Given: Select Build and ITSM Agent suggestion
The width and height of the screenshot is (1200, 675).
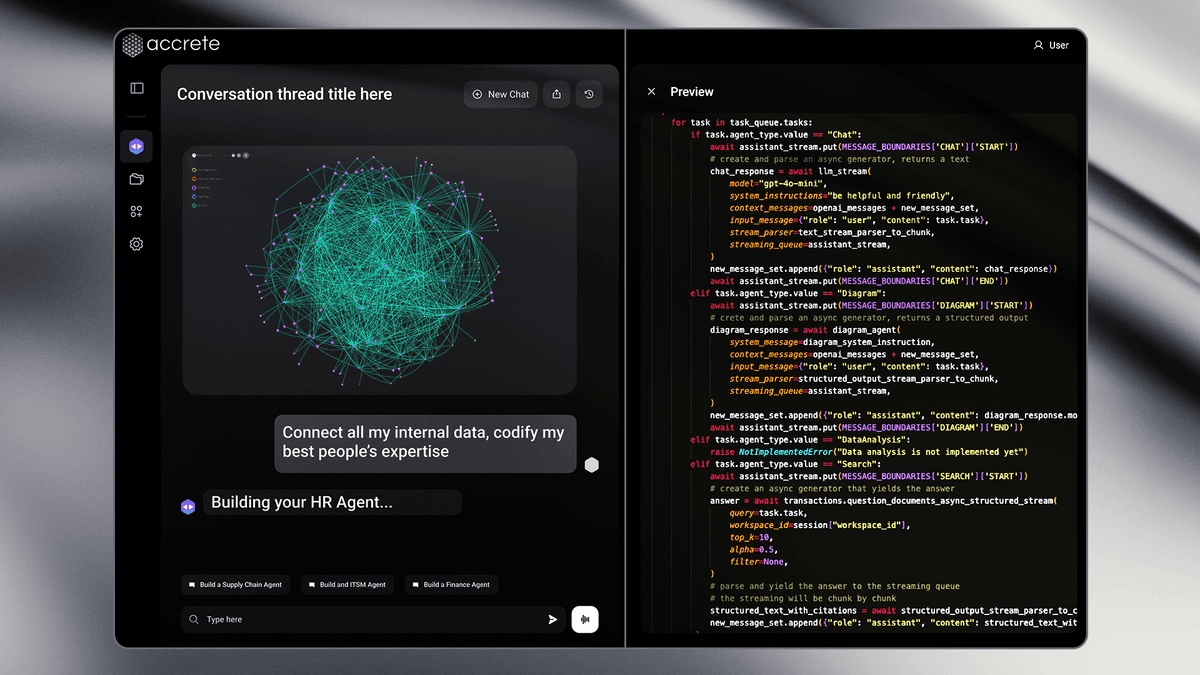Looking at the screenshot, I should [347, 585].
